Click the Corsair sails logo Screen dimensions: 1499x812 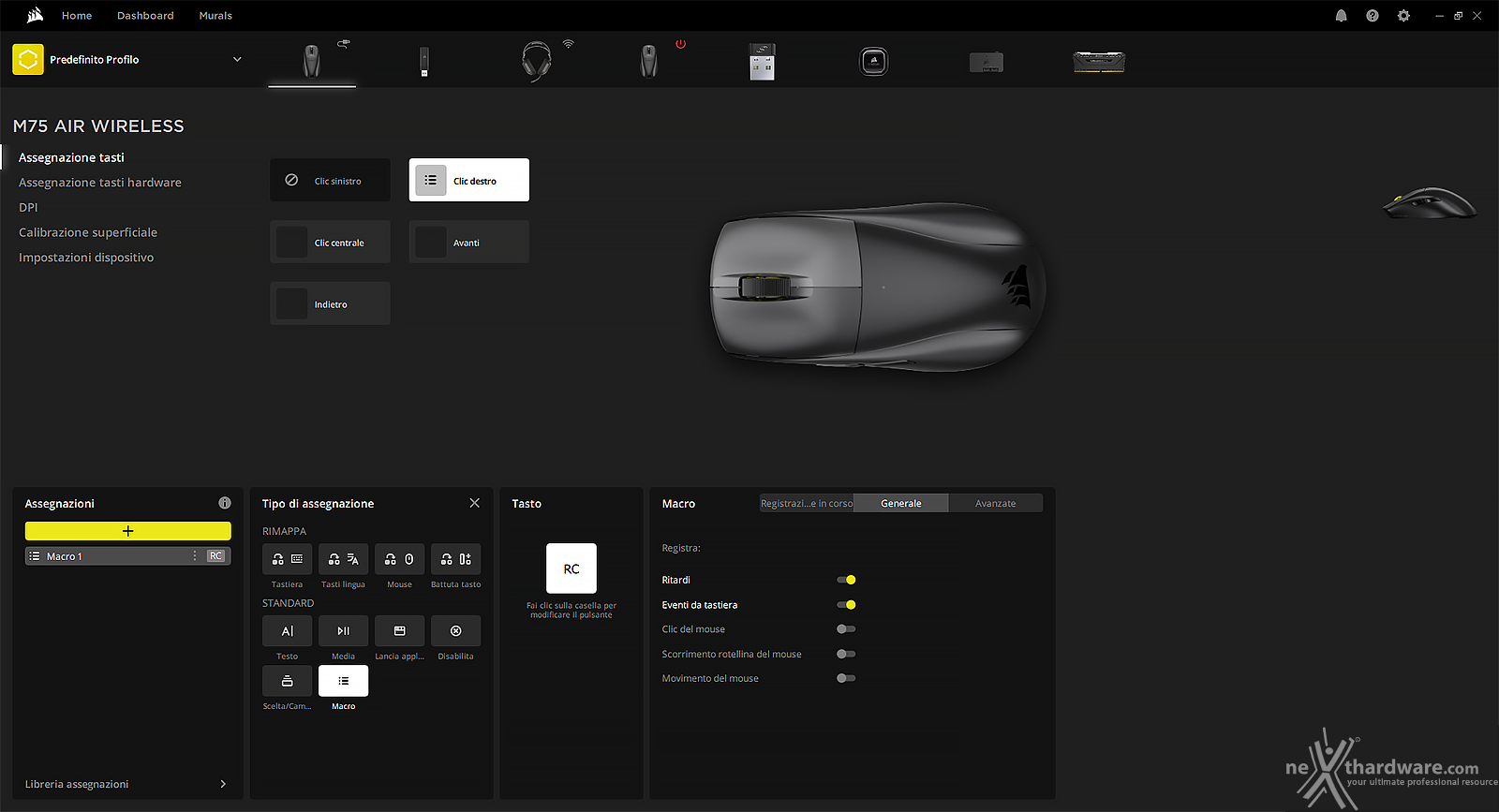pyautogui.click(x=36, y=15)
